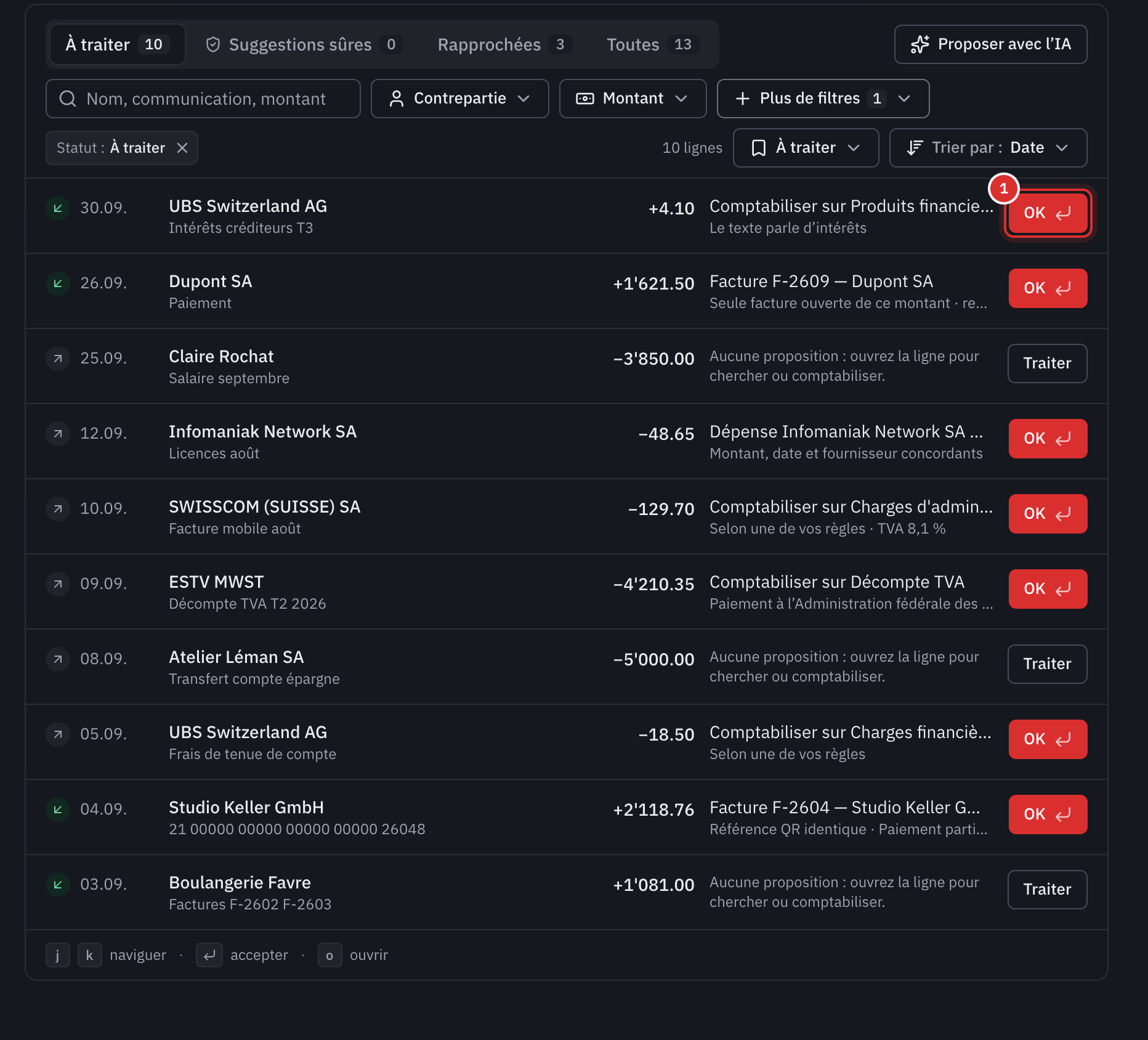Image resolution: width=1148 pixels, height=1040 pixels.
Task: Expand Plus de filtres menu
Action: click(x=823, y=99)
